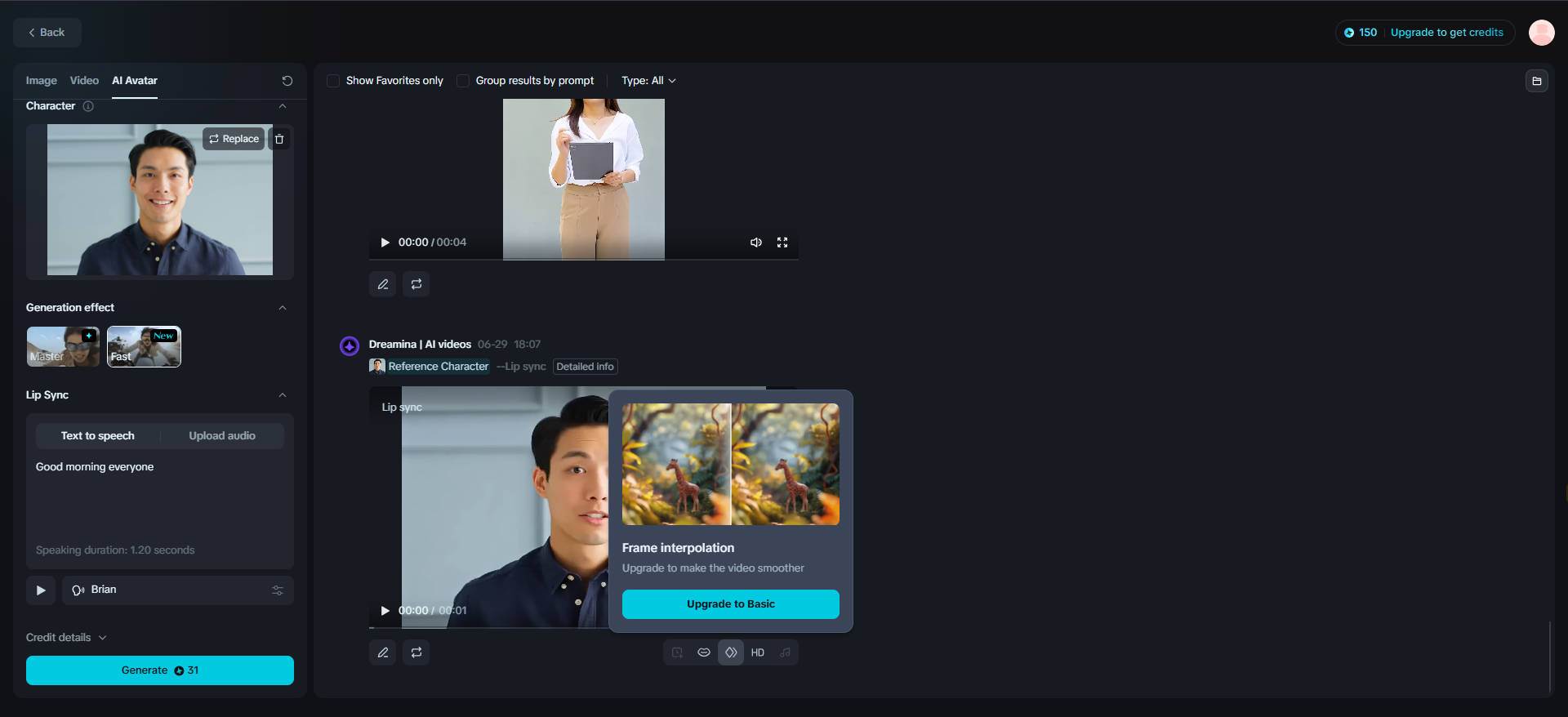Click Speaking duration: 1.20 seconds text
This screenshot has height=717, width=1568.
(115, 550)
